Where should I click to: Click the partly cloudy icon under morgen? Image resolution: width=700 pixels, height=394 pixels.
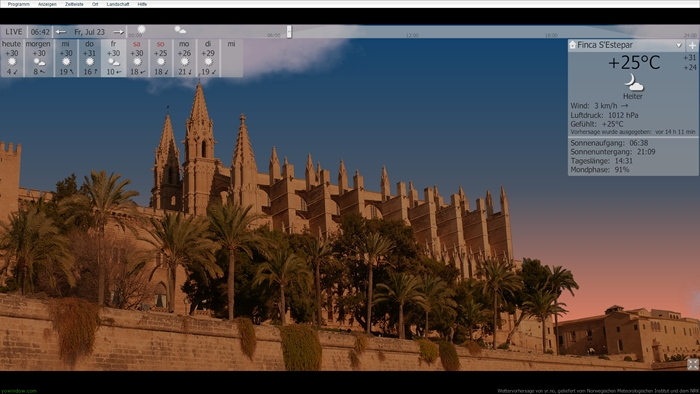pos(39,62)
